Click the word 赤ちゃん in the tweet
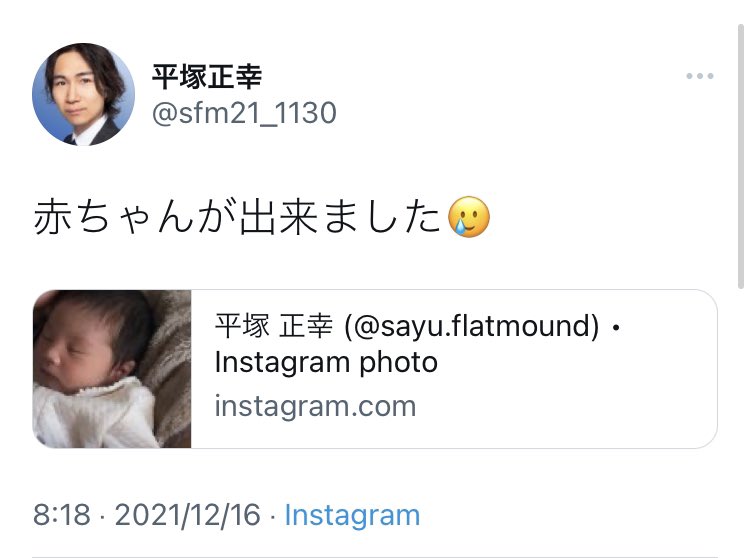 pyautogui.click(x=113, y=217)
